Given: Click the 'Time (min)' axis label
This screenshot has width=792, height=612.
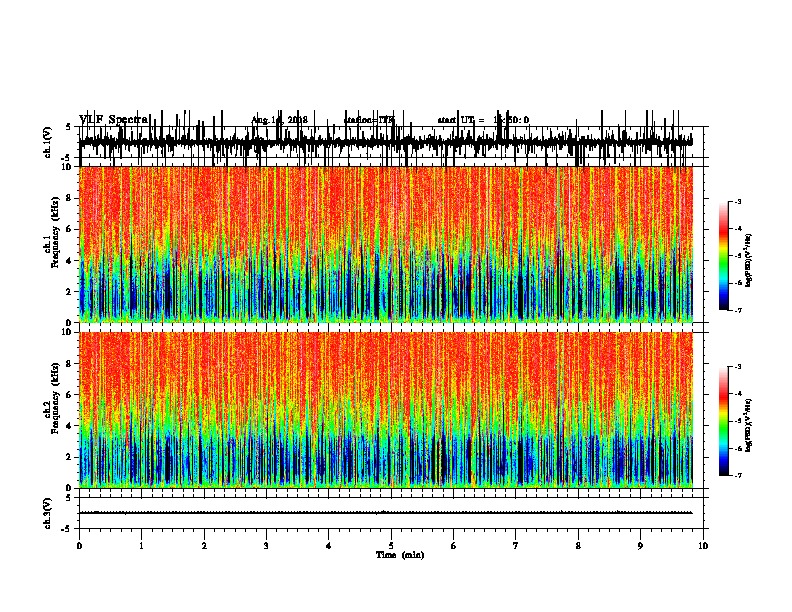Looking at the screenshot, I should point(400,555).
